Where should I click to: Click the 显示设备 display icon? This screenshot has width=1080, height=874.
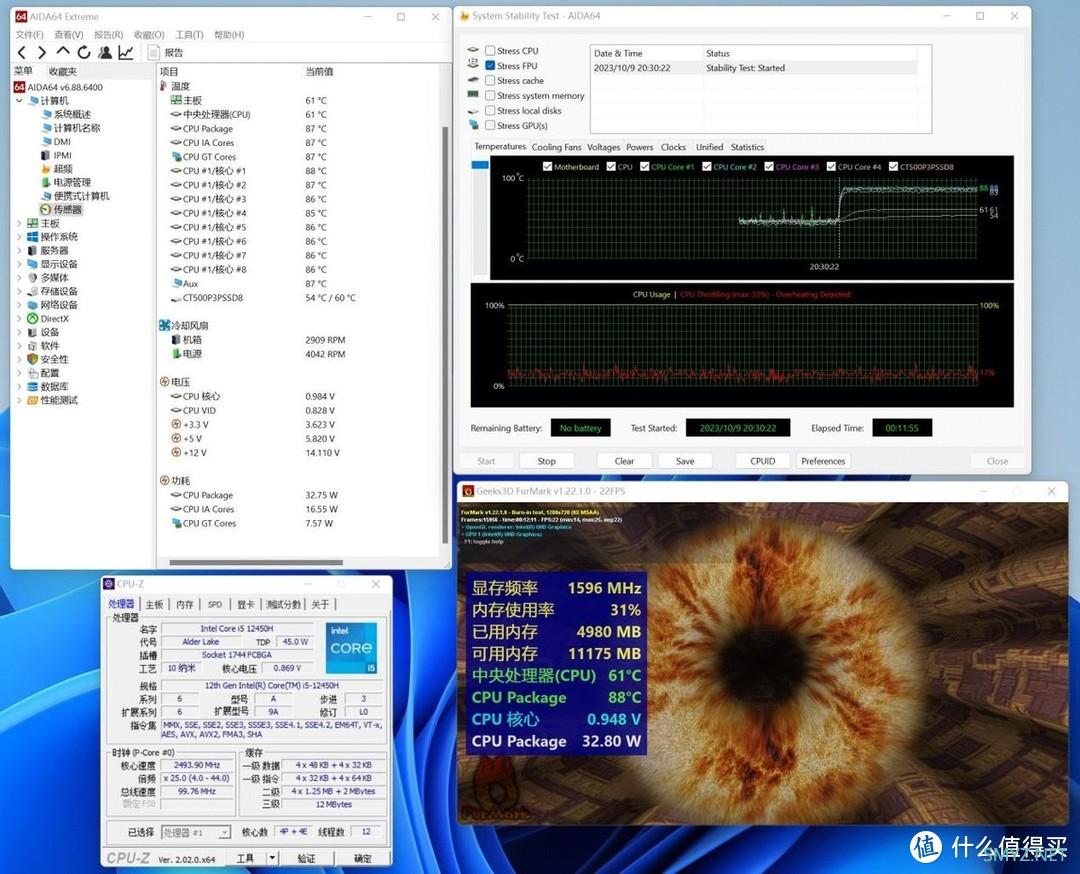(32, 264)
